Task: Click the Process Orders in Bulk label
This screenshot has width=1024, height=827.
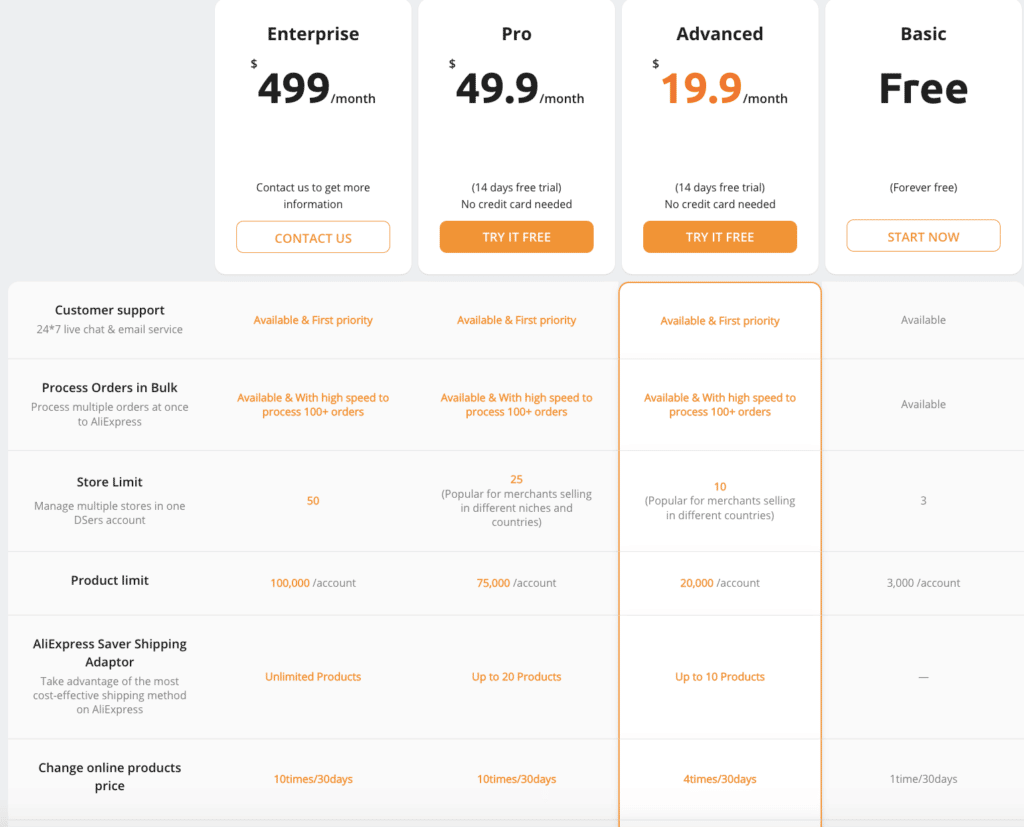Action: click(110, 388)
